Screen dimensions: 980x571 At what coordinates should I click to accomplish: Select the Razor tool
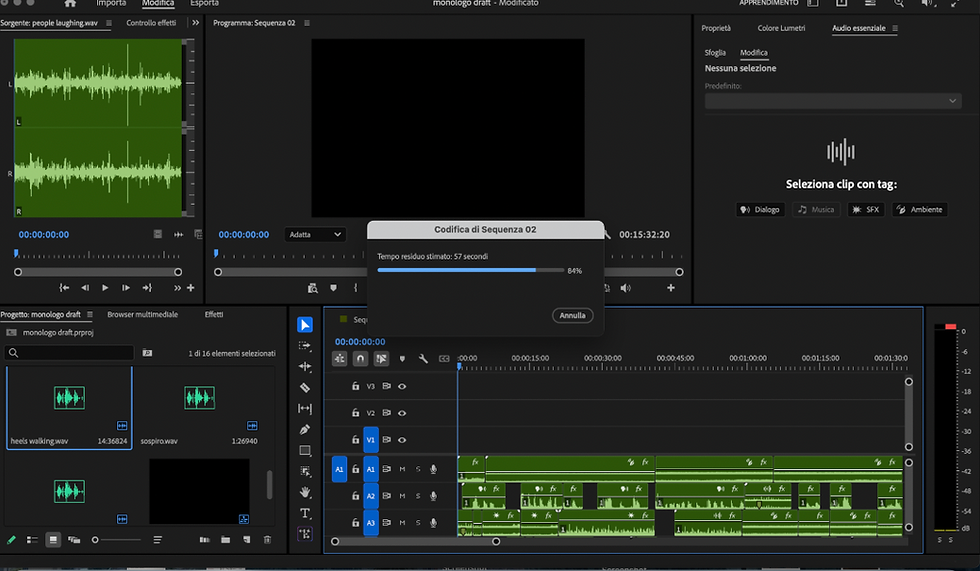(x=305, y=388)
